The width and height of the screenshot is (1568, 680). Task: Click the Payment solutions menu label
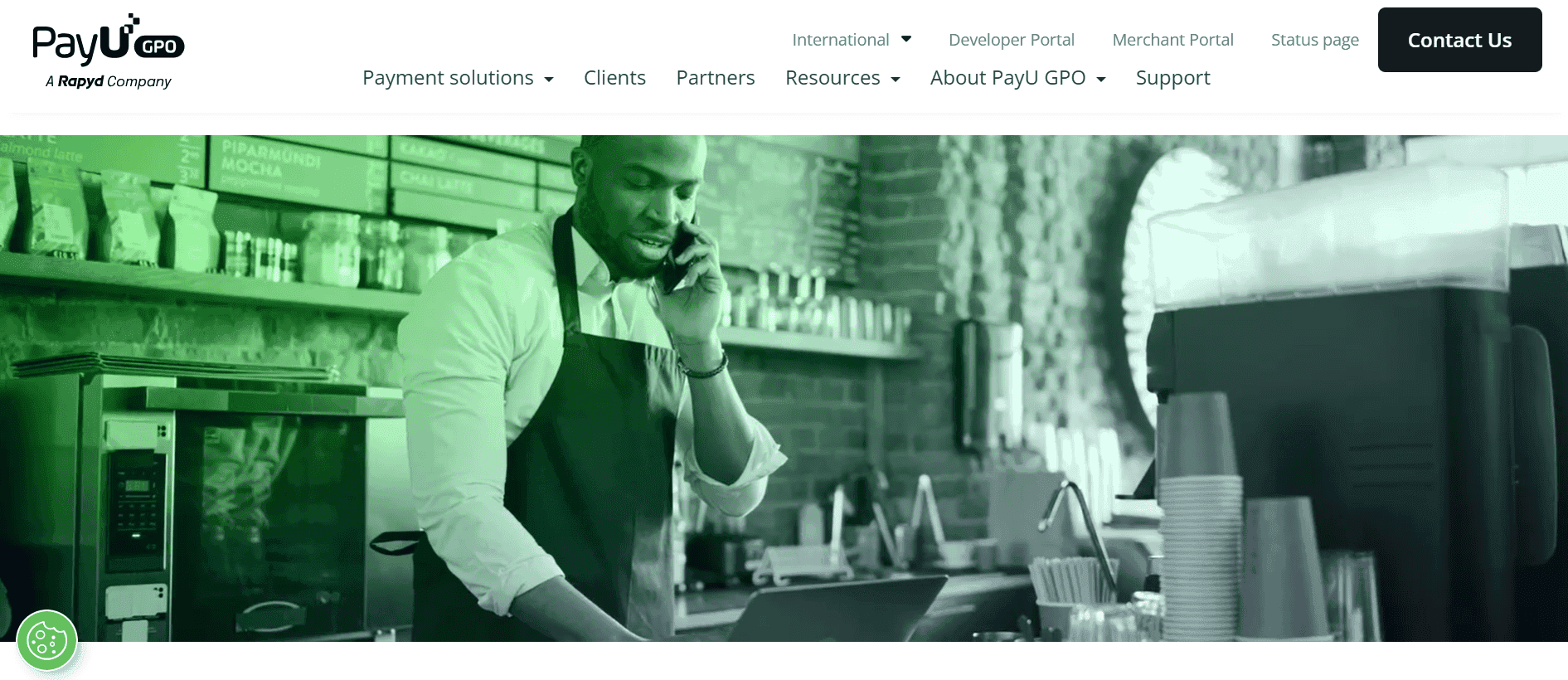448,78
